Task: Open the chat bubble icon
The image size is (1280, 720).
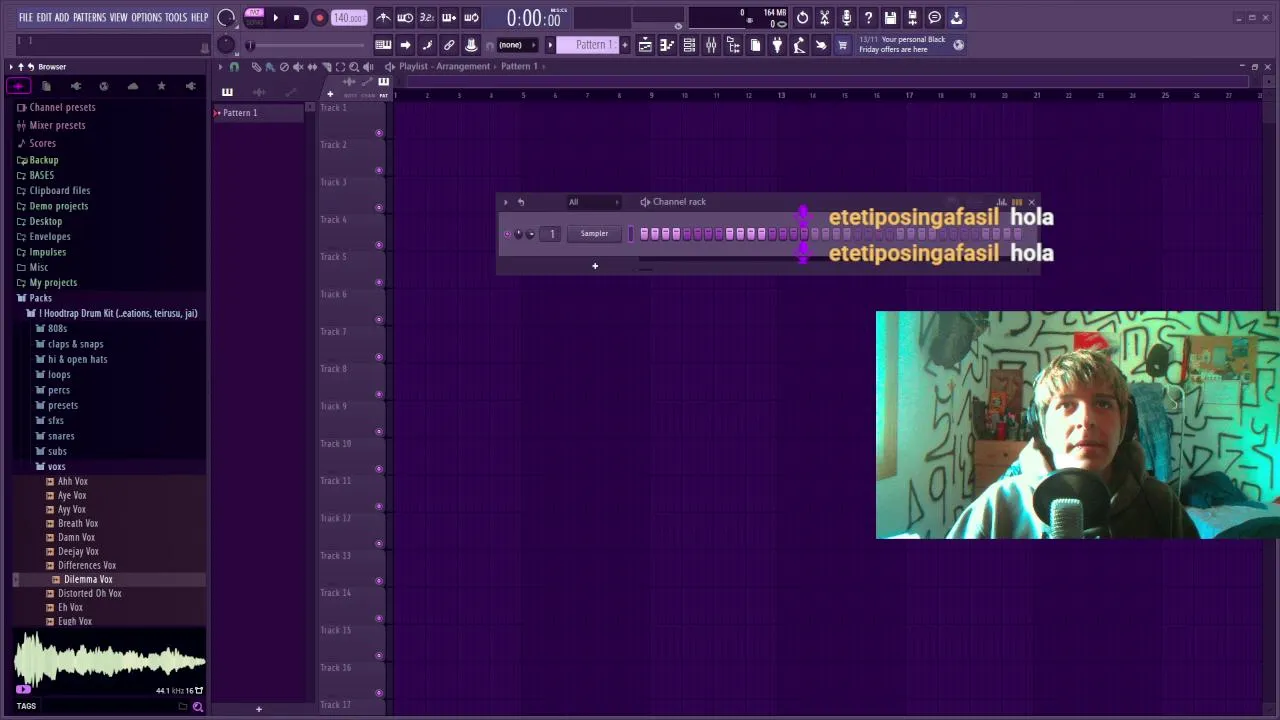Action: 934,18
